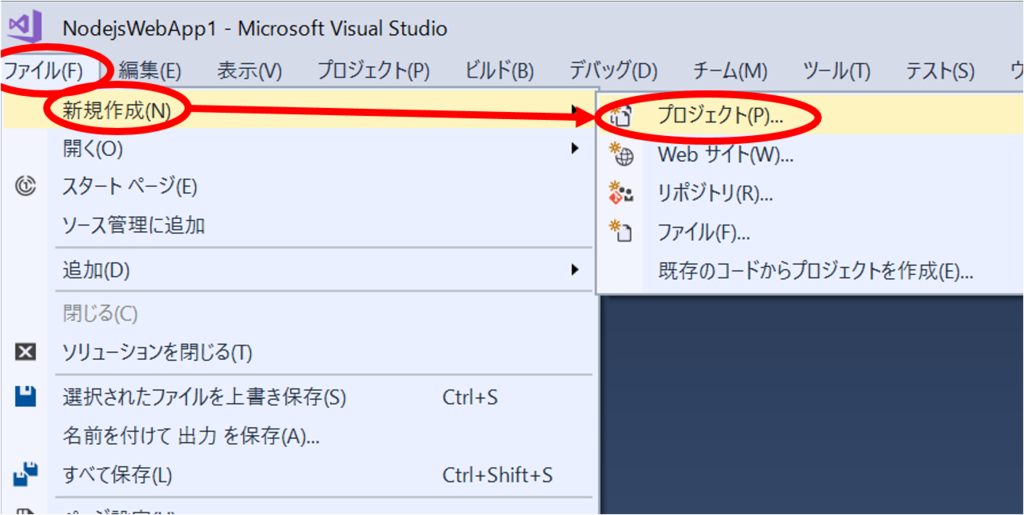Choose リポジトリ(R)... in submenu
Viewport: 1024px width, 515px height.
[x=812, y=194]
